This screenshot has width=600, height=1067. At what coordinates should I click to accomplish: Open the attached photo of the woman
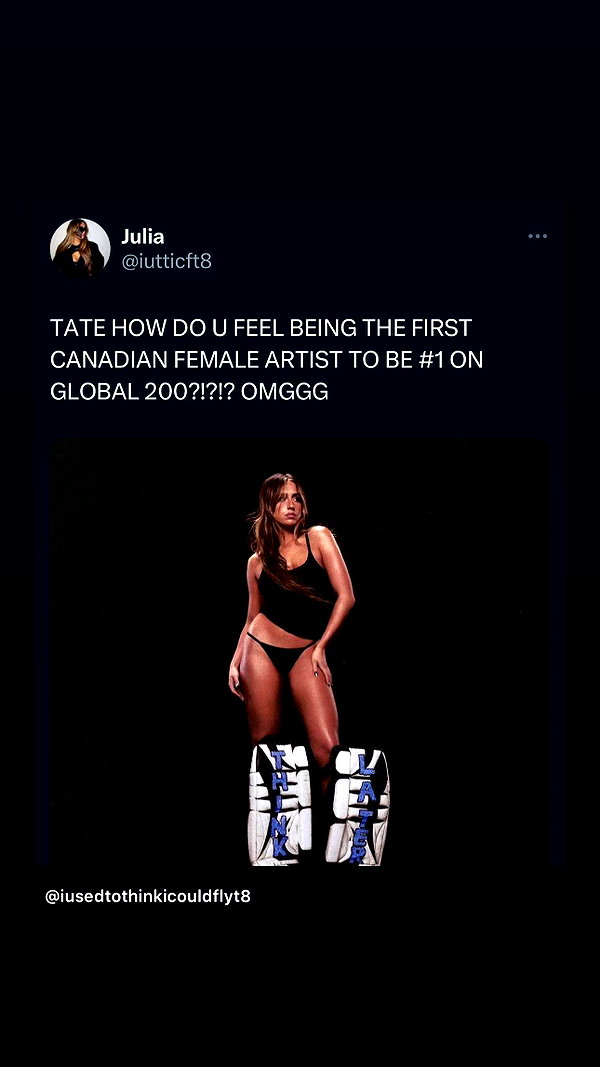(299, 653)
